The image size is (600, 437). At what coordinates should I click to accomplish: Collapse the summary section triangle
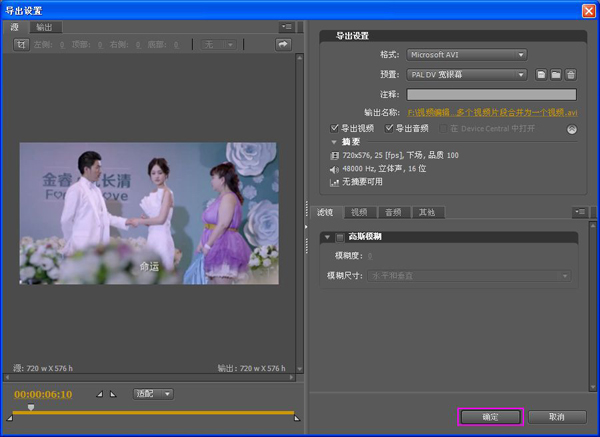pyautogui.click(x=334, y=142)
